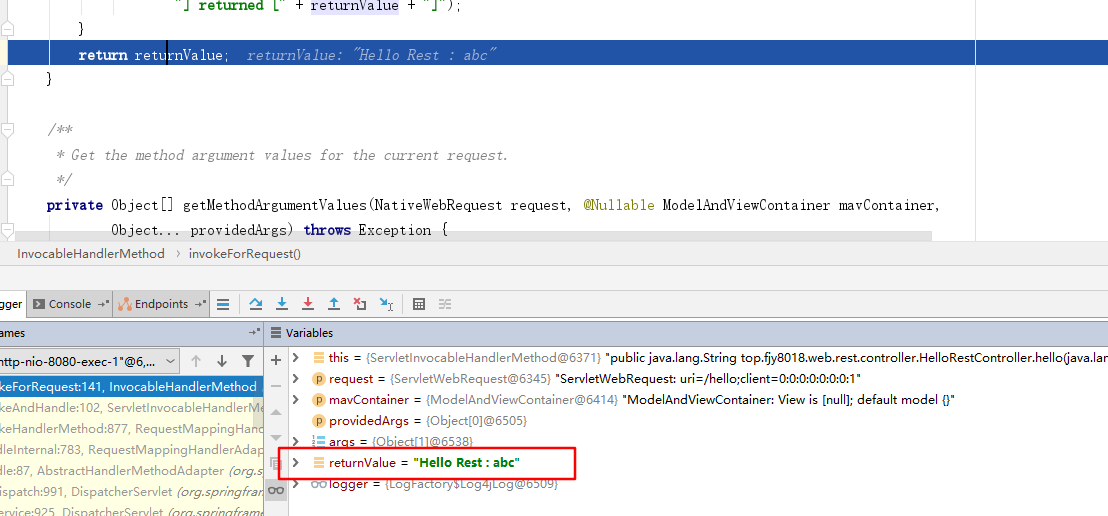Click the Step Into icon
Screen dimensions: 1108x516
click(282, 304)
